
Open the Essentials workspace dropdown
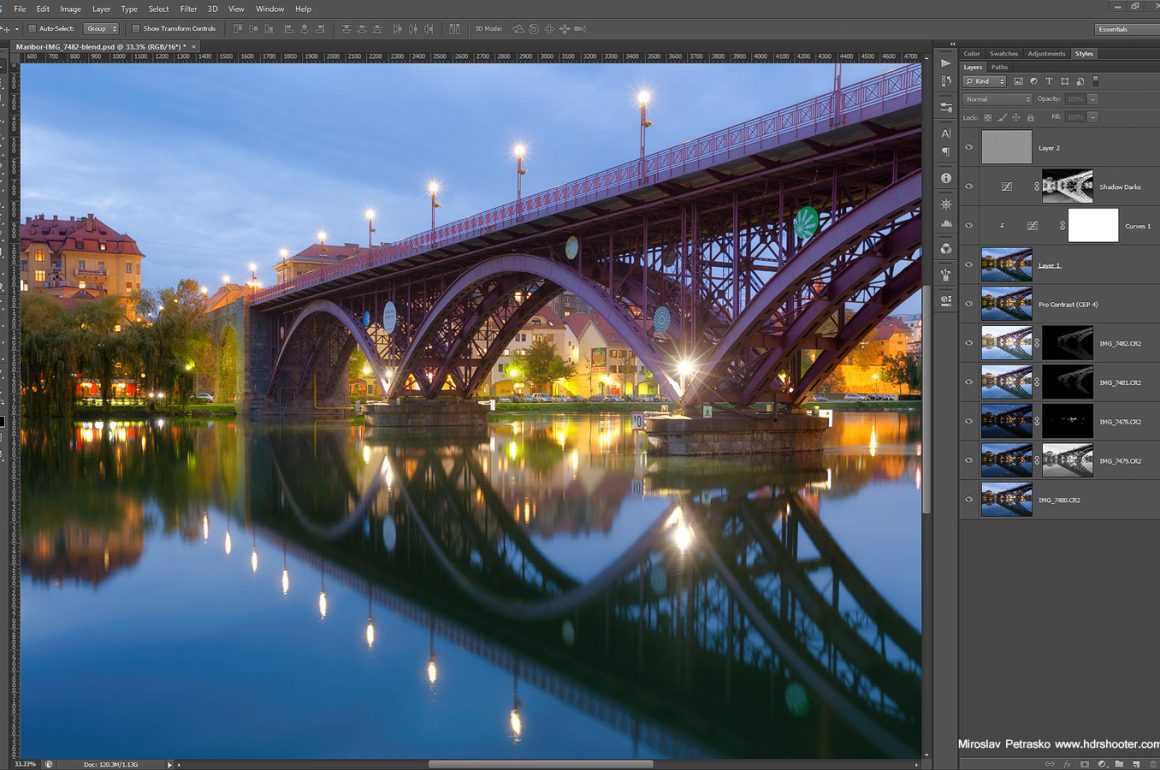pos(1125,29)
